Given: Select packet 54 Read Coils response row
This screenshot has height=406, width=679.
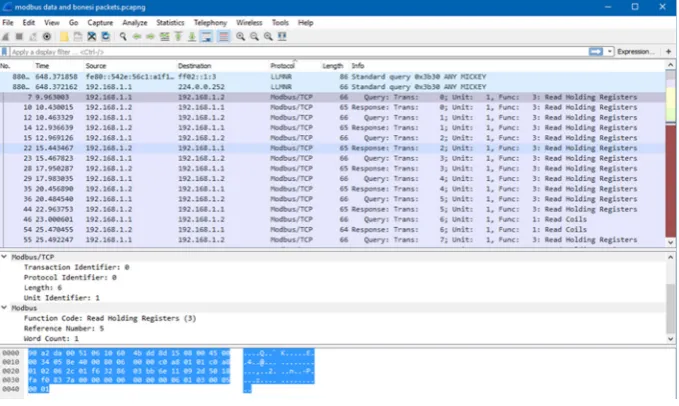Looking at the screenshot, I should click(333, 229).
